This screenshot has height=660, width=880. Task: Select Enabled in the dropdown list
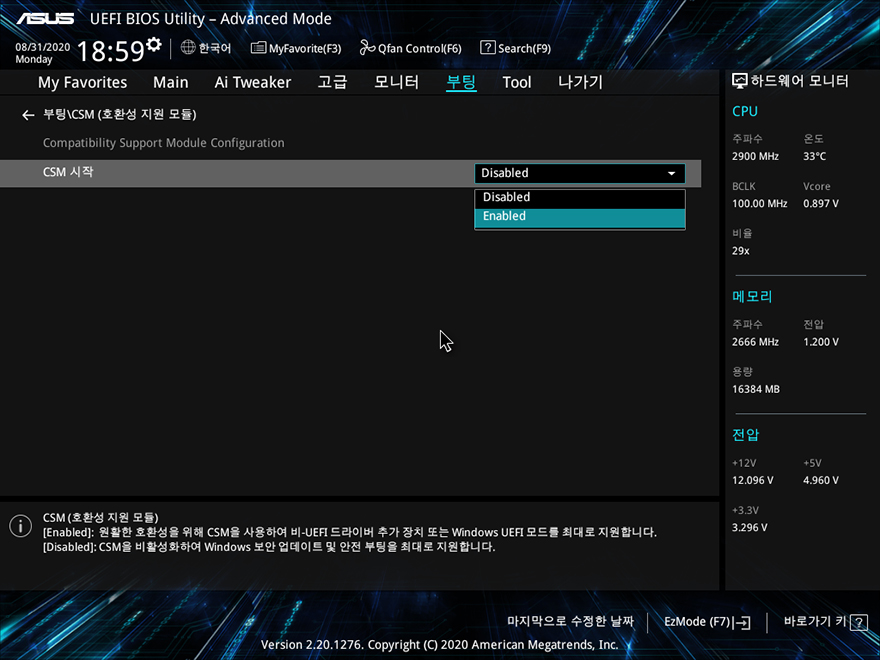pos(580,217)
